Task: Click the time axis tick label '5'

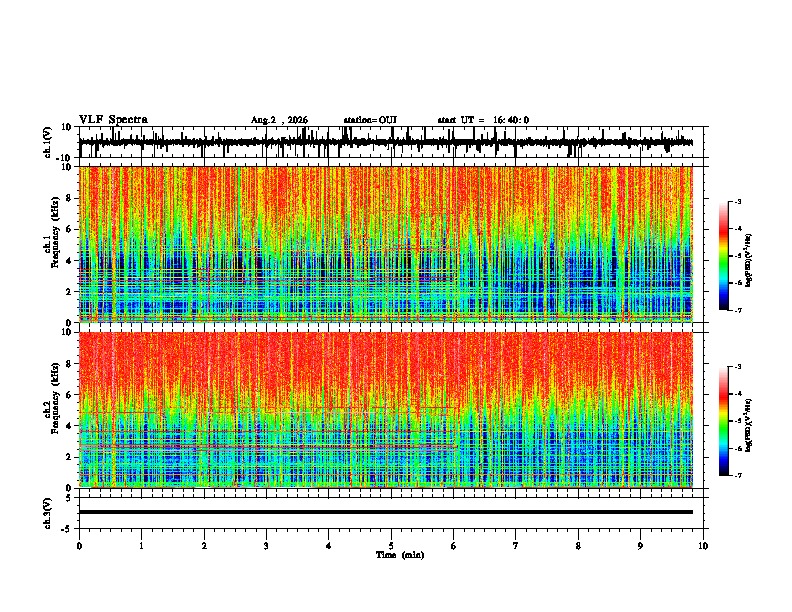Action: [391, 546]
